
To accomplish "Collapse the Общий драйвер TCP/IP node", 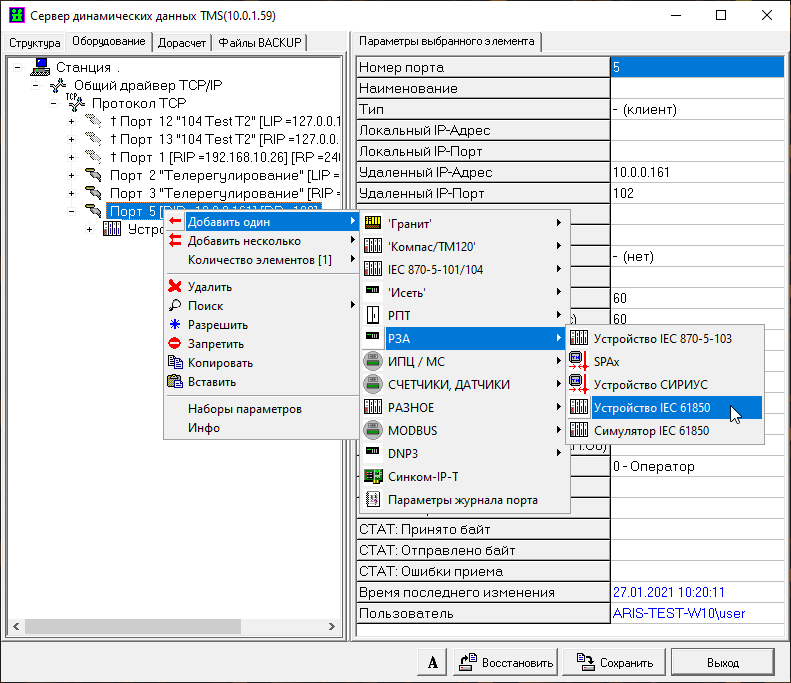I will click(36, 85).
